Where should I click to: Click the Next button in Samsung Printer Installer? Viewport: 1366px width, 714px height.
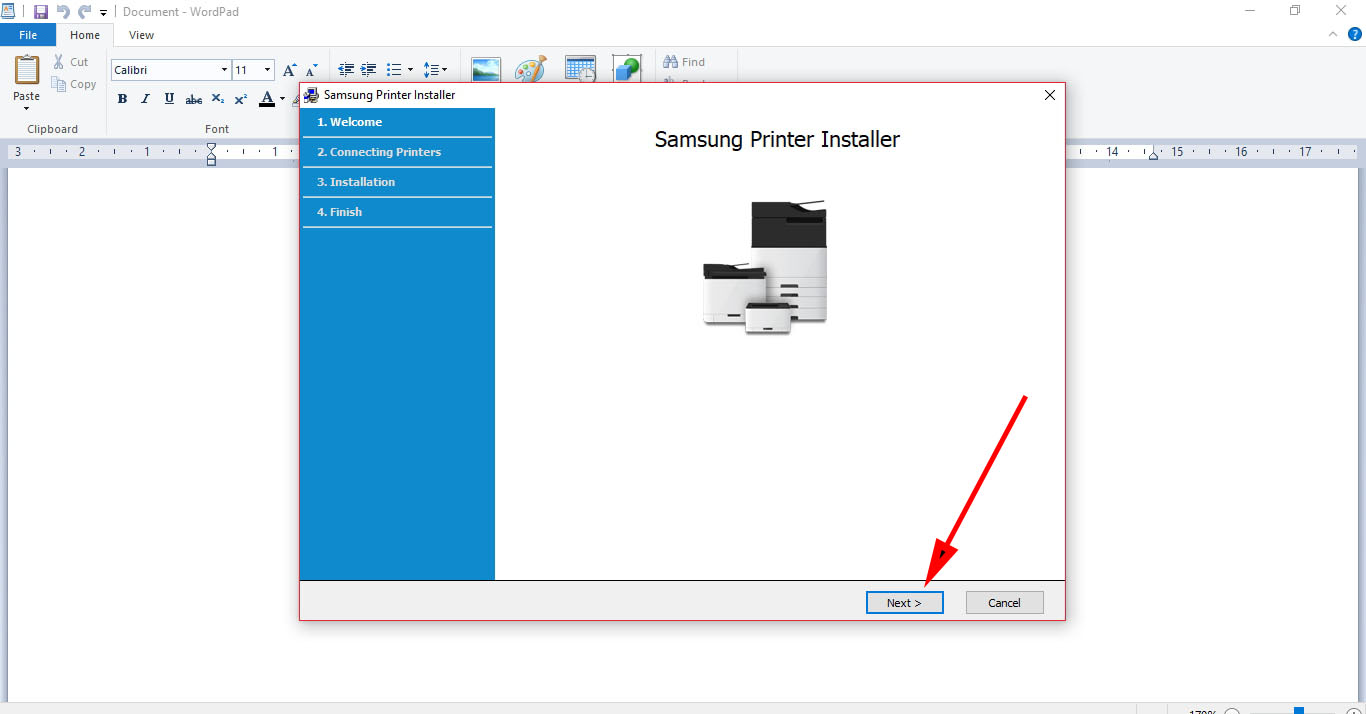(904, 602)
